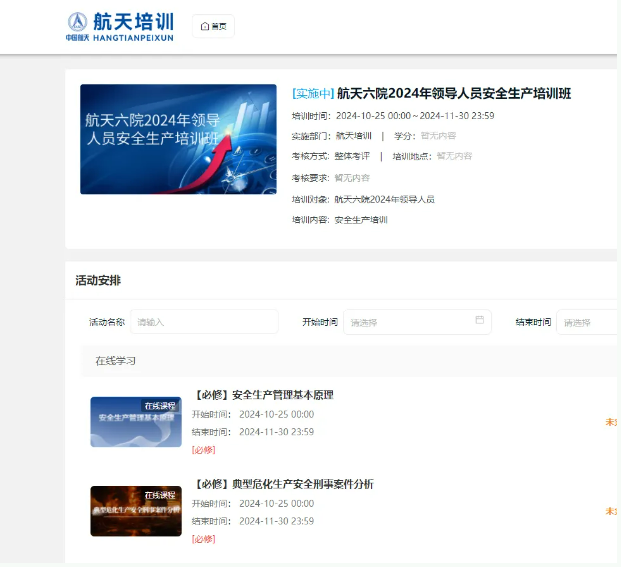Image resolution: width=621 pixels, height=567 pixels.
Task: Open the 结束时间 date picker
Action: pos(588,323)
